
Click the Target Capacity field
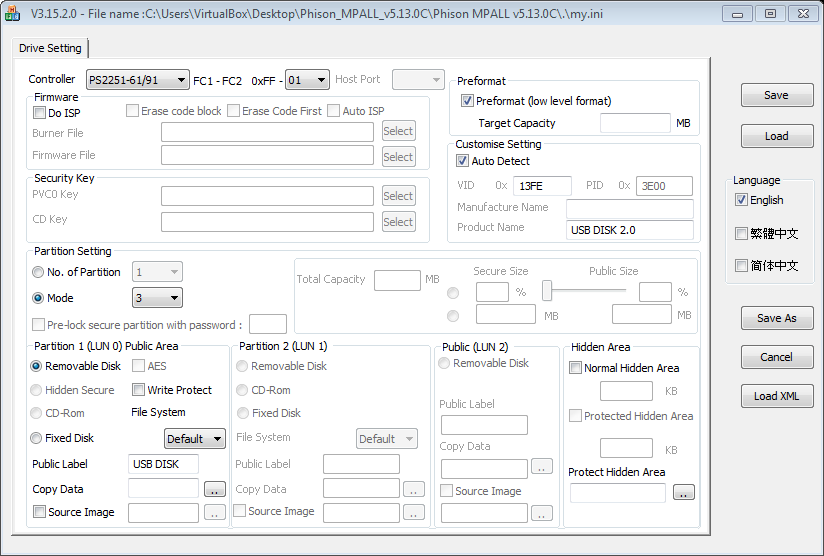tap(635, 123)
